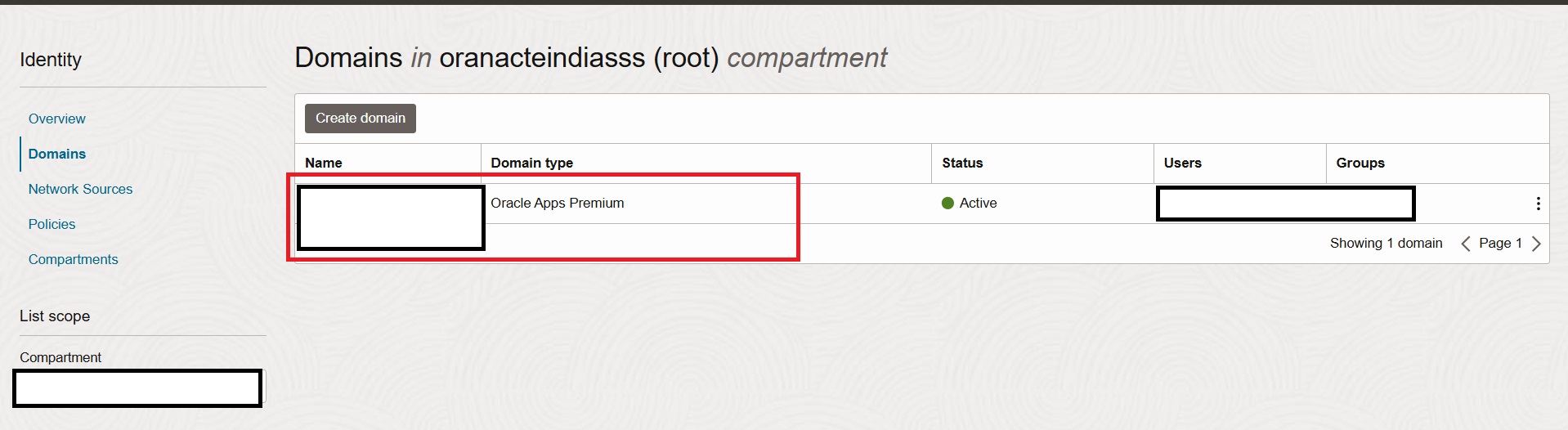Open the Overview link in the Identity sidebar
Screen dimensions: 1568x430
click(56, 119)
